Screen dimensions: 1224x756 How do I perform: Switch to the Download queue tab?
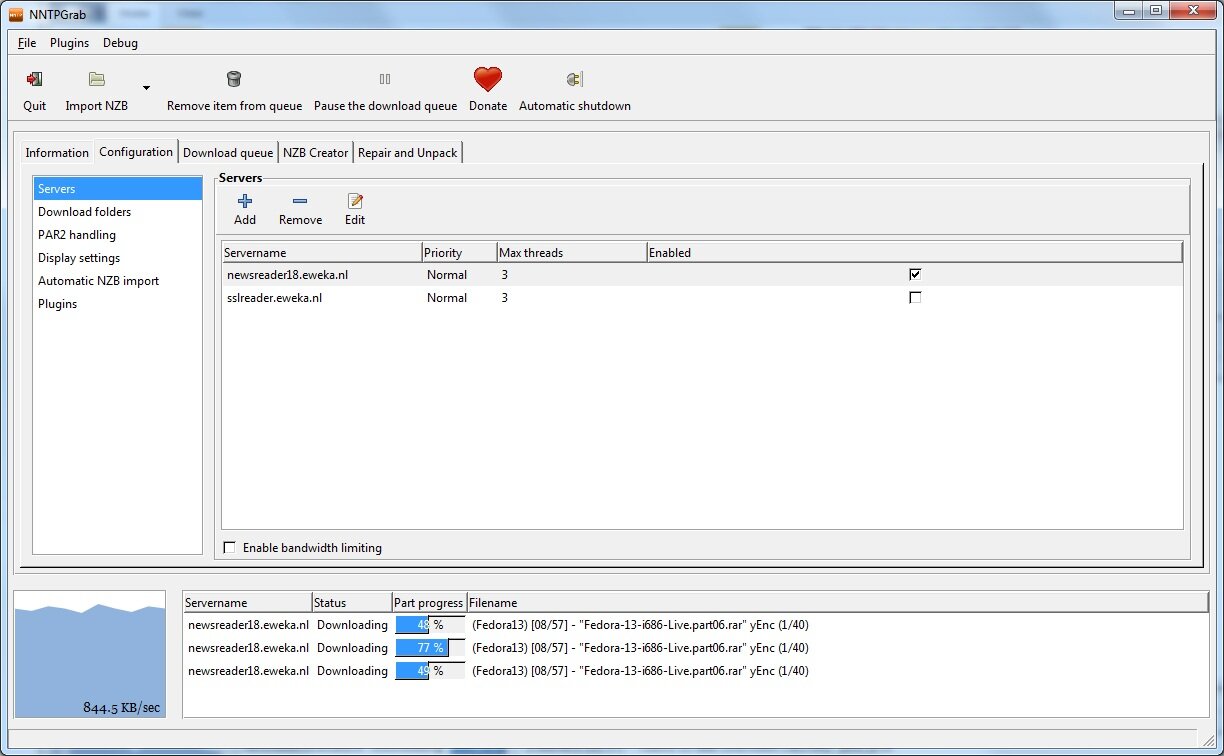pos(228,153)
